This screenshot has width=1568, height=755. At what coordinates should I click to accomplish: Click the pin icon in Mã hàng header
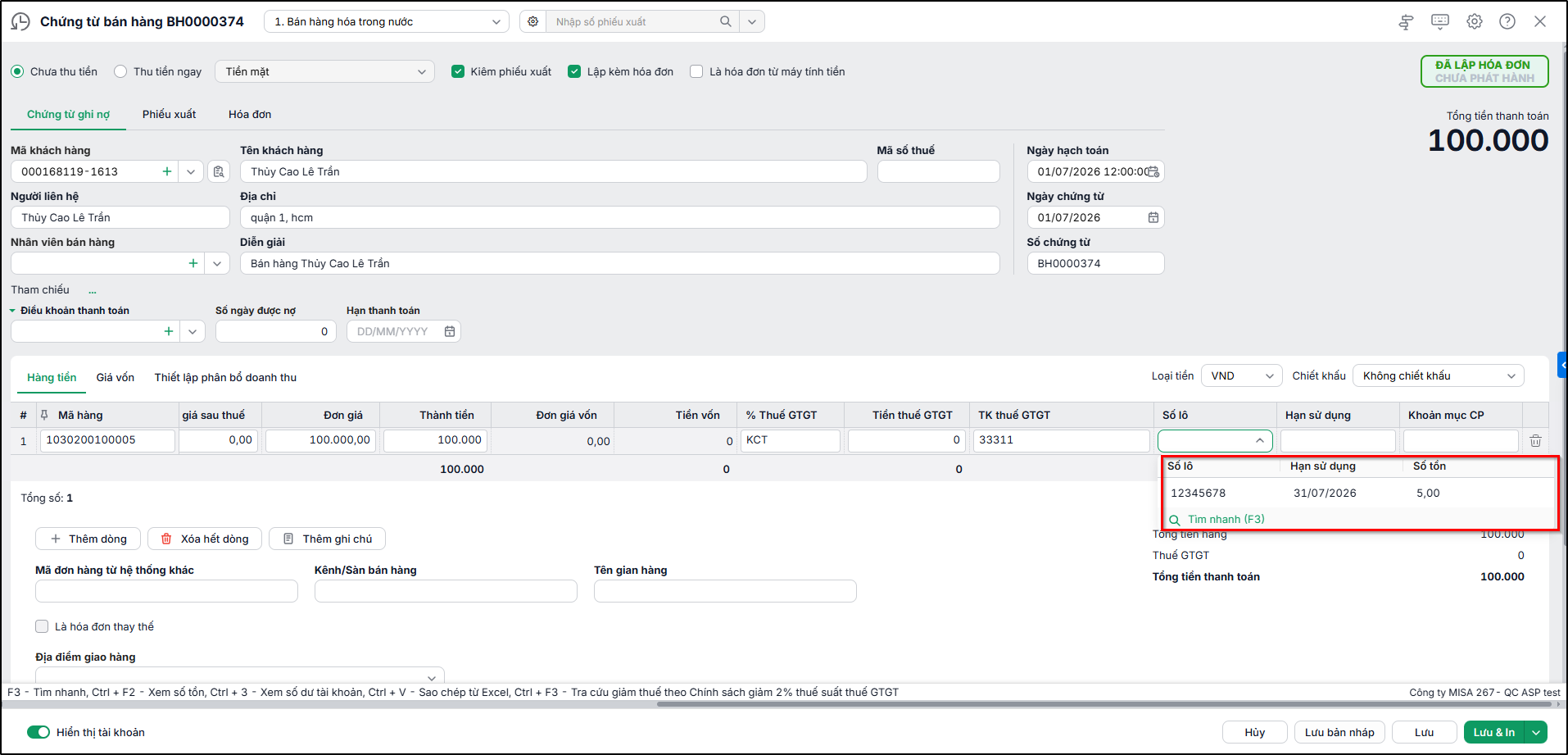(44, 415)
